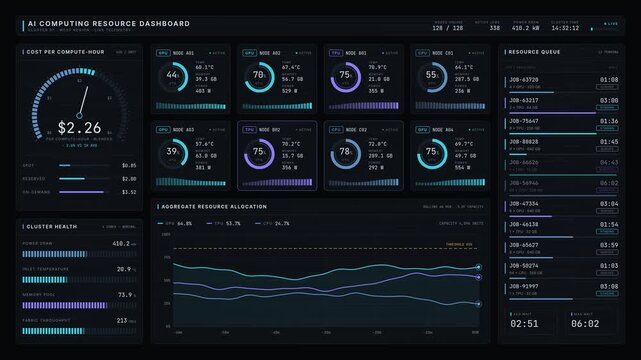
Task: Open the JOB-88828 queue row
Action: (x=562, y=146)
